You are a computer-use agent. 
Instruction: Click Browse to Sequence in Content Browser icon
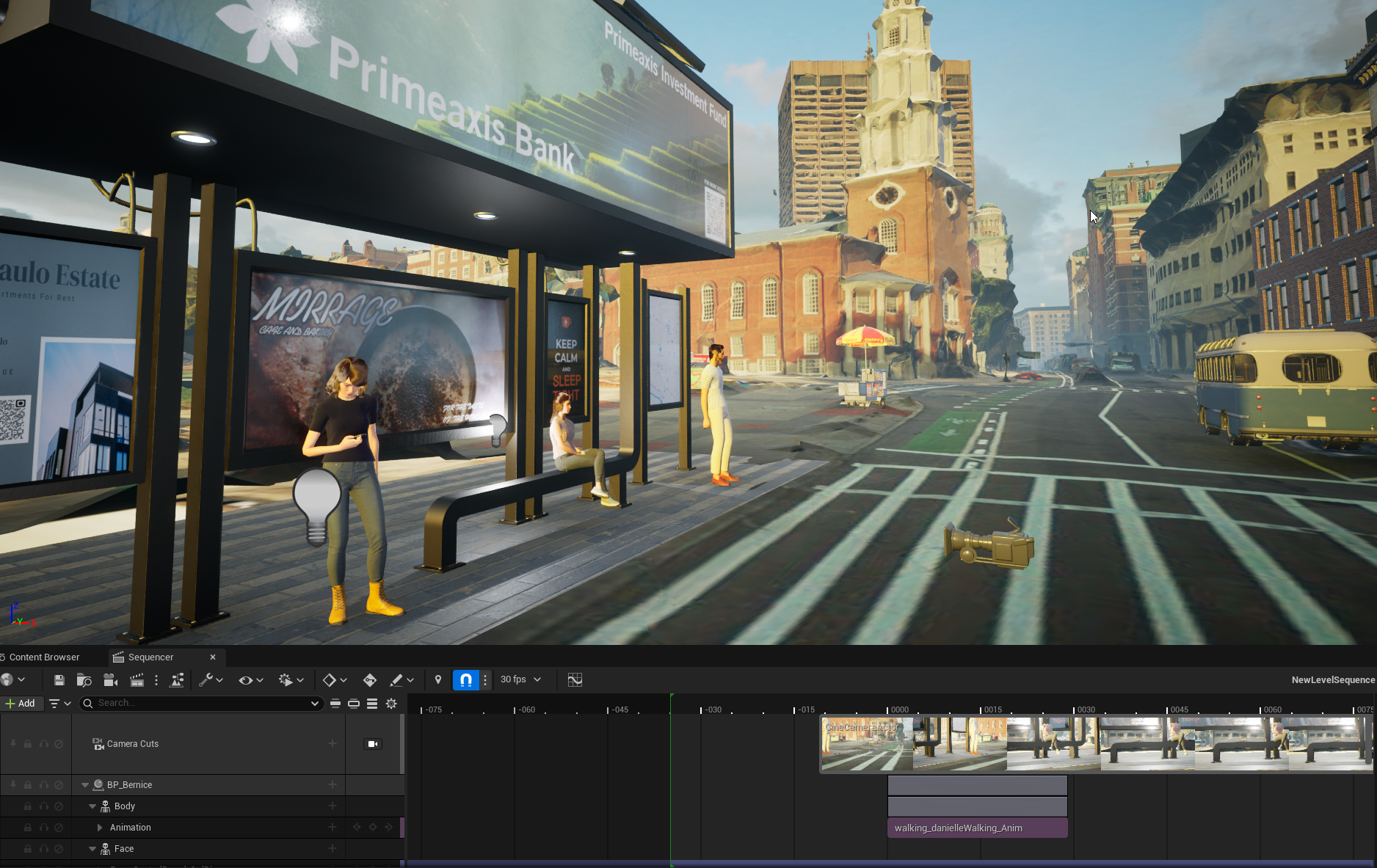84,680
